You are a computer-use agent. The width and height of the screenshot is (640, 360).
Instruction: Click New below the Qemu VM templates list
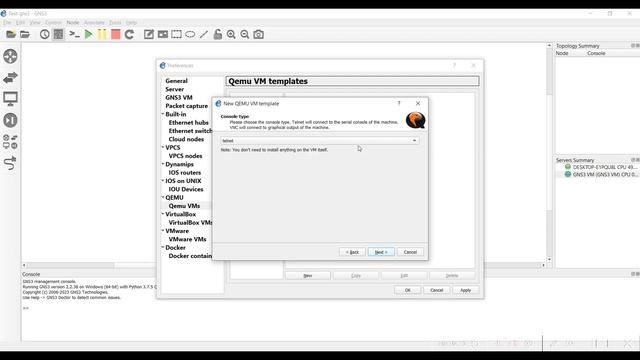[308, 276]
